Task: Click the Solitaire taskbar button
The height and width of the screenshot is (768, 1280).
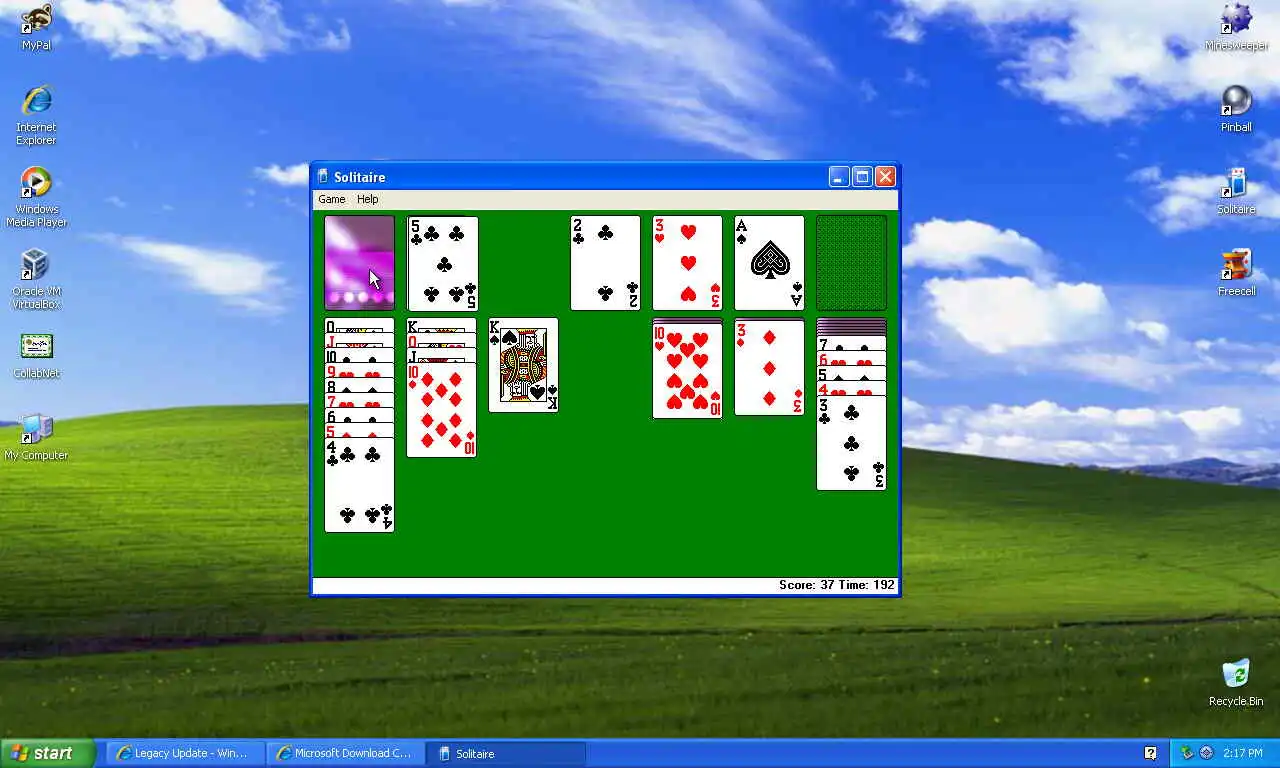Action: (x=505, y=753)
